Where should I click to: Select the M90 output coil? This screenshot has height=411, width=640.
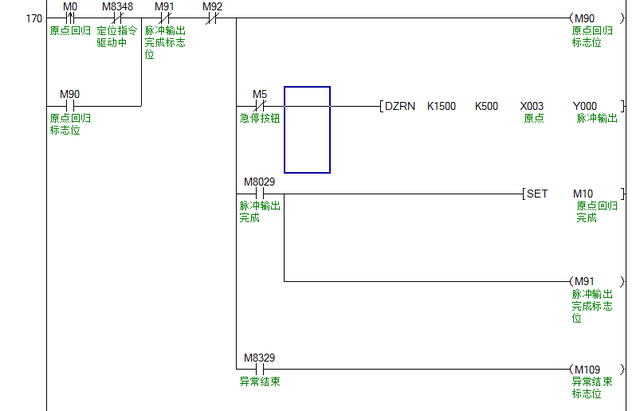(597, 18)
